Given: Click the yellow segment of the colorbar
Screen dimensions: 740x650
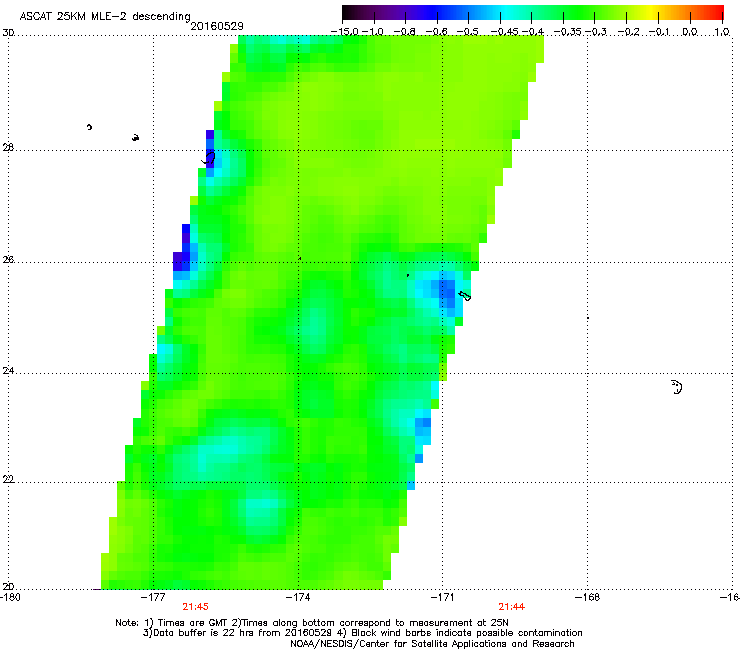Looking at the screenshot, I should (651, 12).
